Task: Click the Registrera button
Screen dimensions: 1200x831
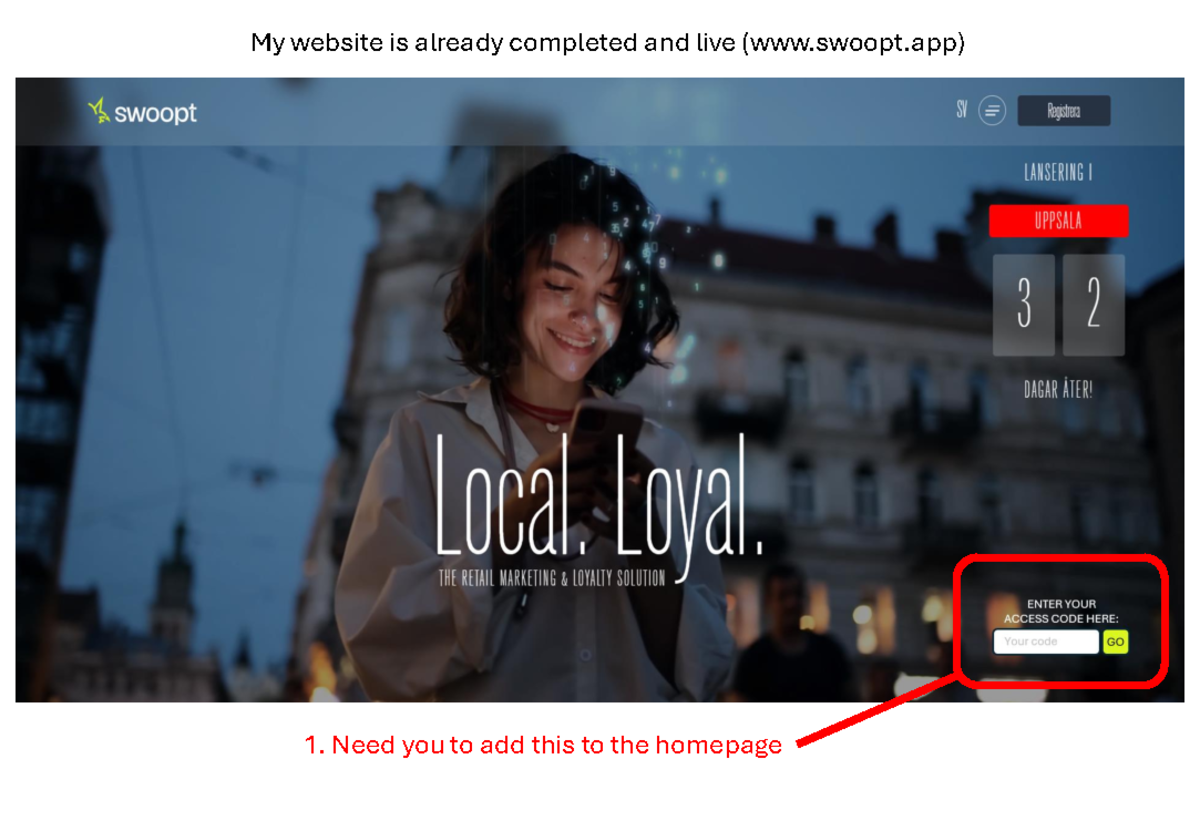Action: click(x=1063, y=111)
